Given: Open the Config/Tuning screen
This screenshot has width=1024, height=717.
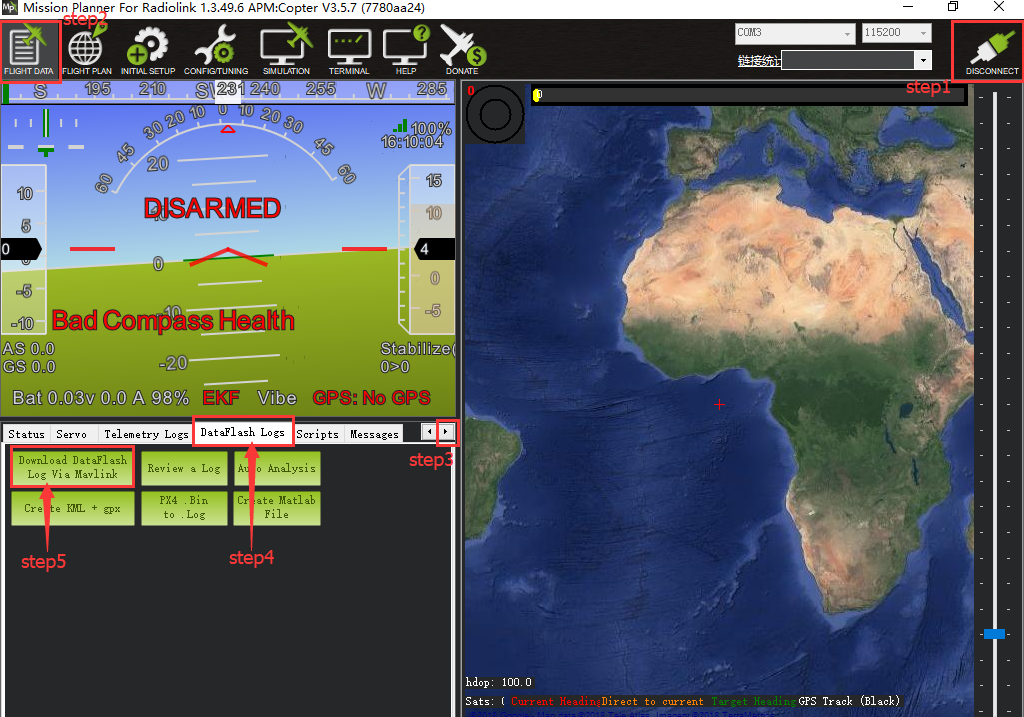Looking at the screenshot, I should point(215,50).
